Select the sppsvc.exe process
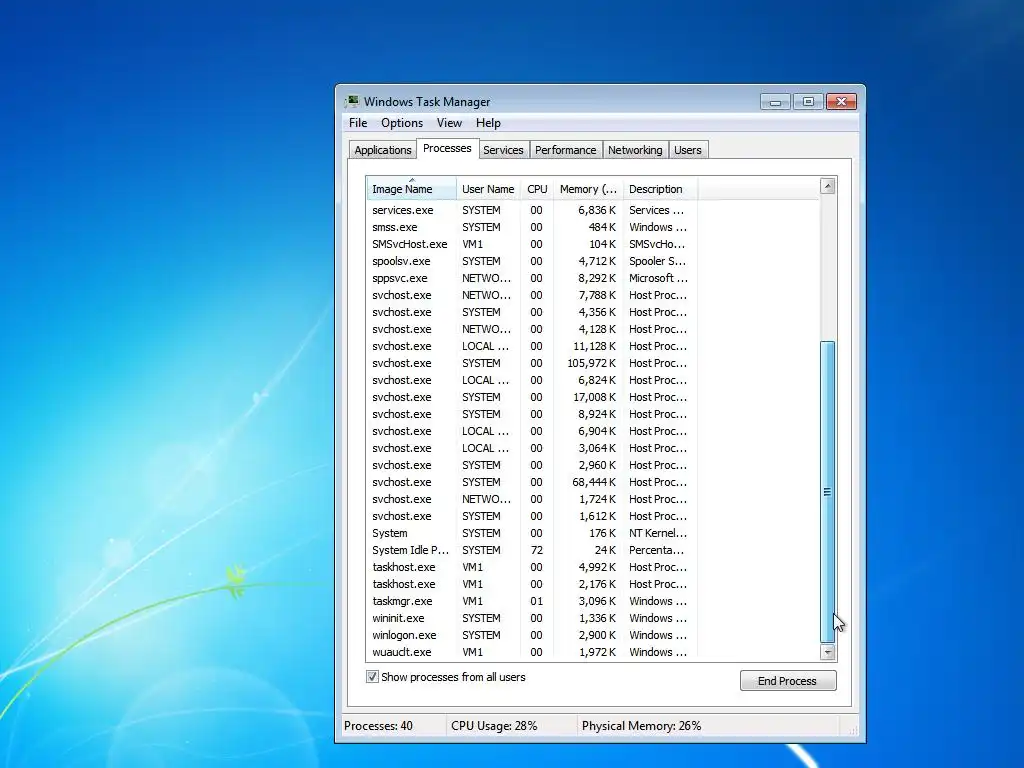Image resolution: width=1024 pixels, height=768 pixels. [532, 278]
